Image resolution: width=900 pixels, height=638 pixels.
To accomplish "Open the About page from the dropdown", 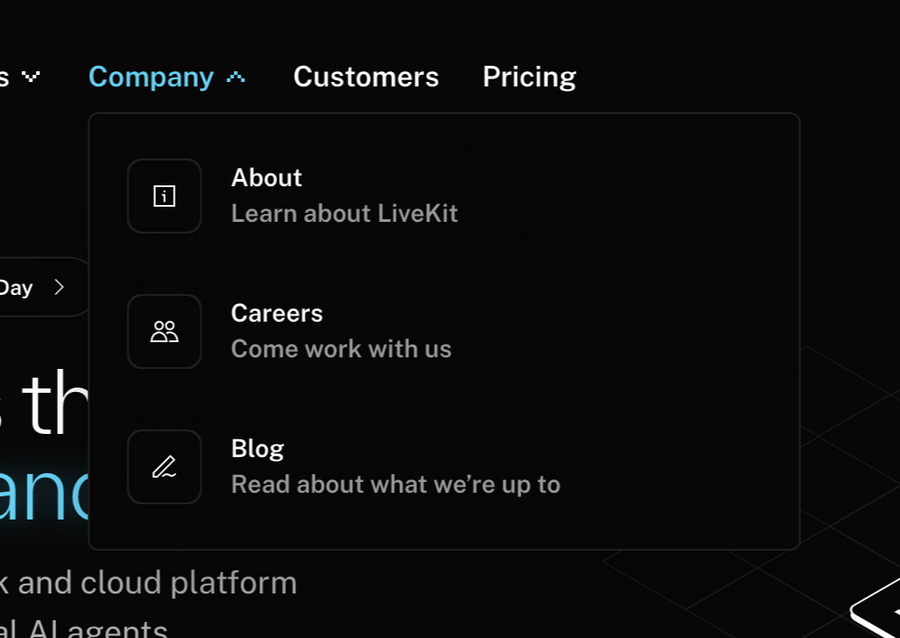I will pos(266,177).
